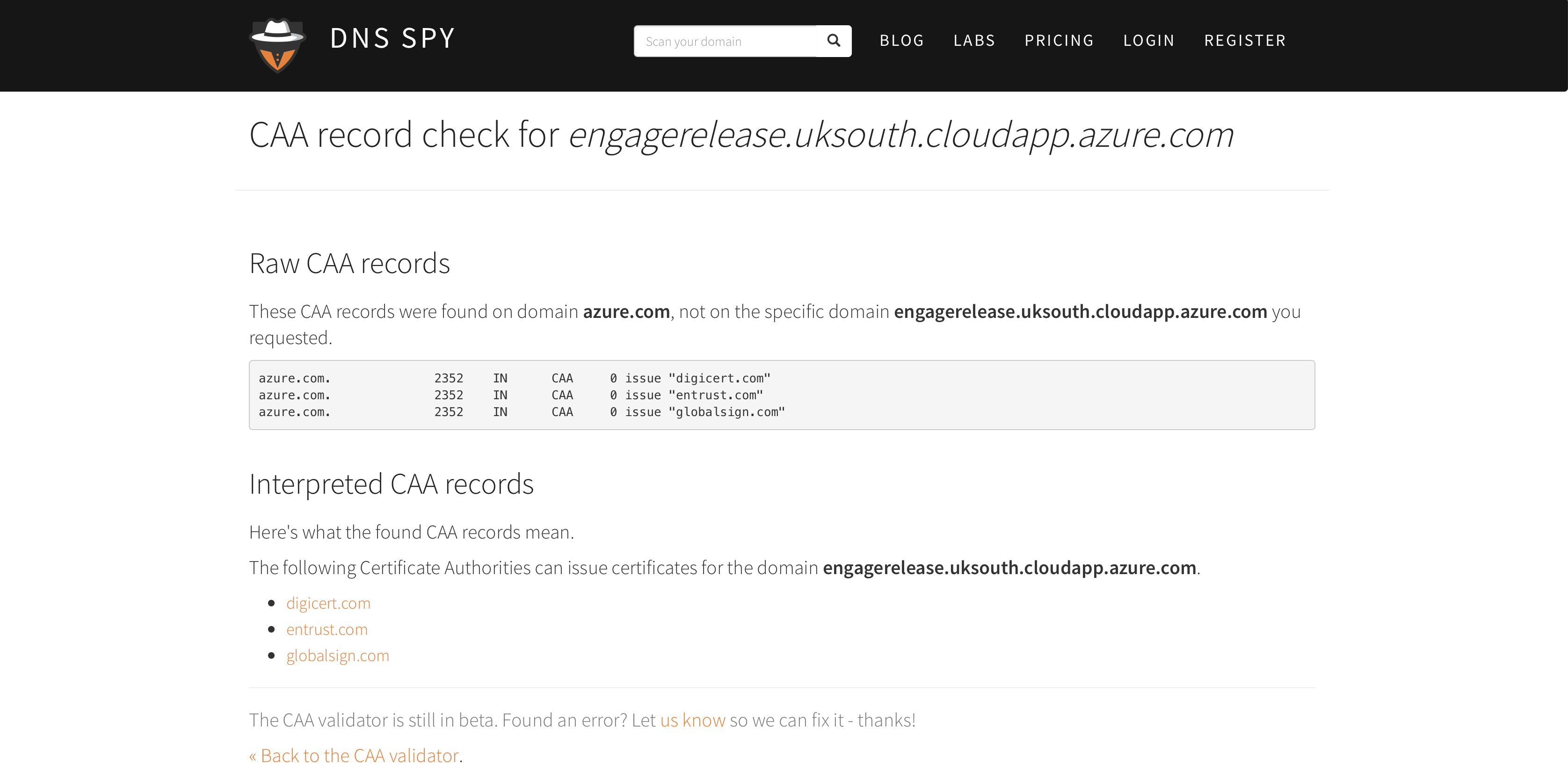The width and height of the screenshot is (1568, 777).
Task: Go to the LOGIN page
Action: pos(1148,41)
